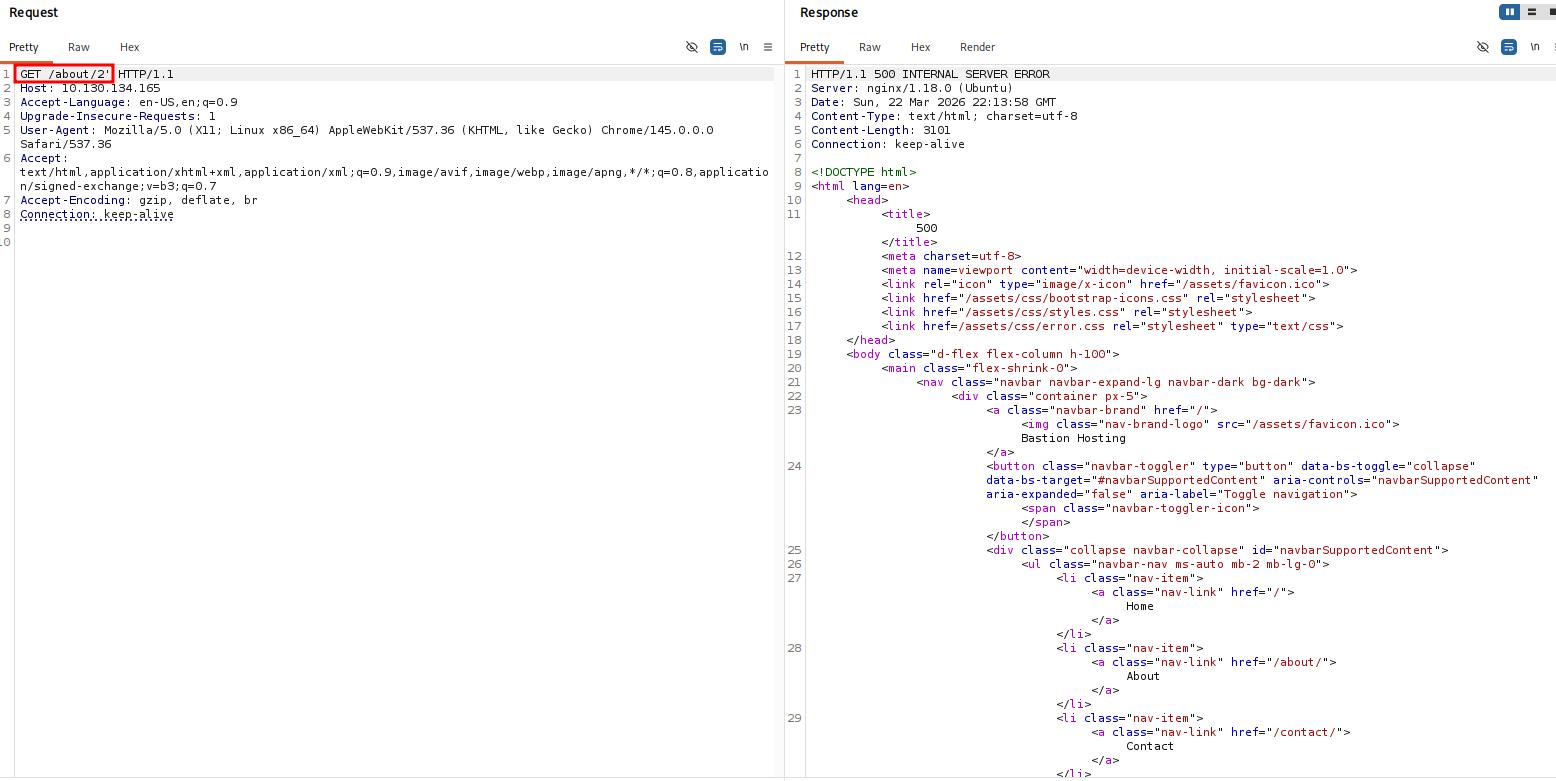Select the Pretty tab in Request
This screenshot has width=1556, height=781.
[24, 47]
